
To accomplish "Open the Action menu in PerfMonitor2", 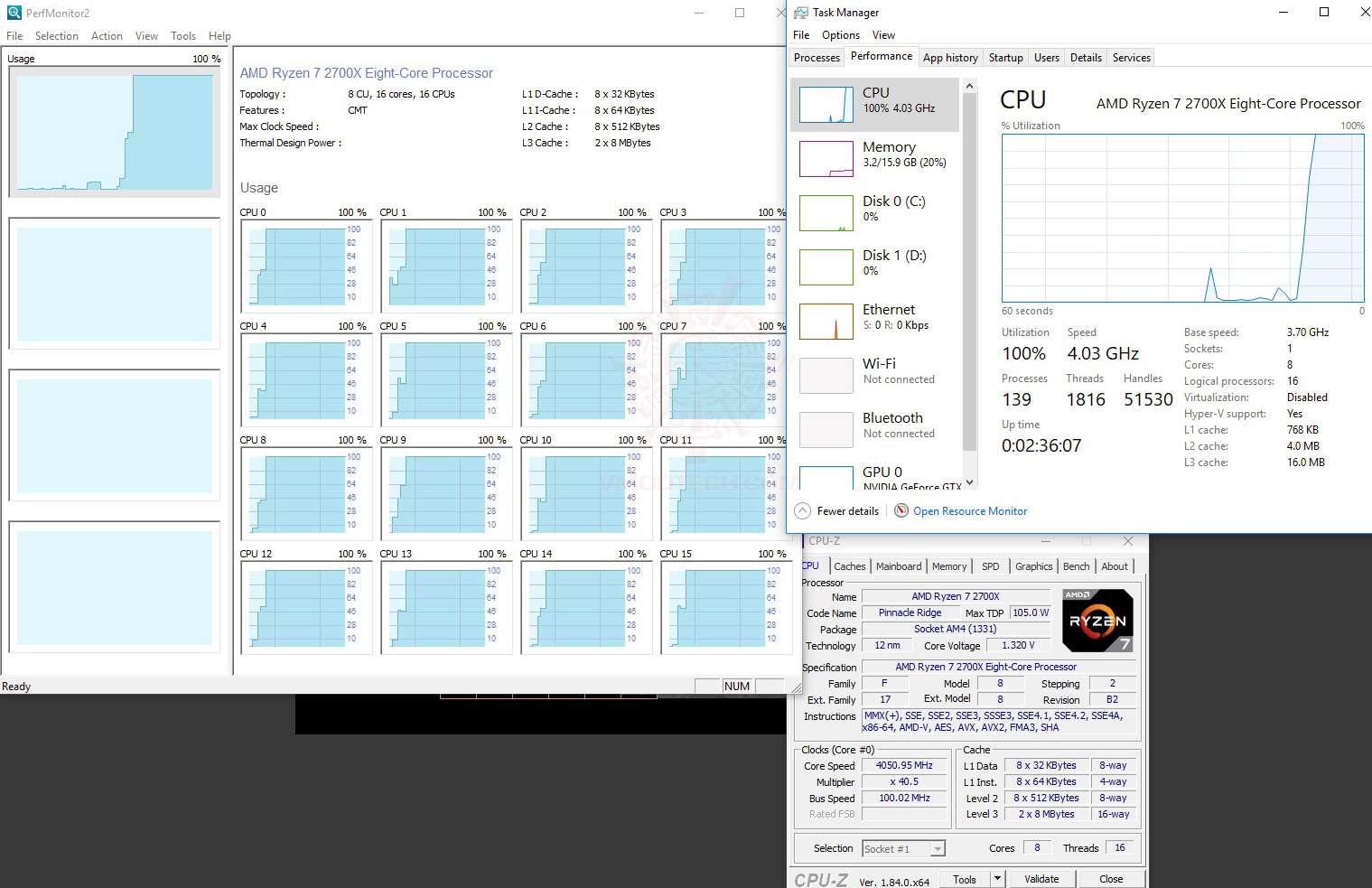I will pyautogui.click(x=107, y=36).
